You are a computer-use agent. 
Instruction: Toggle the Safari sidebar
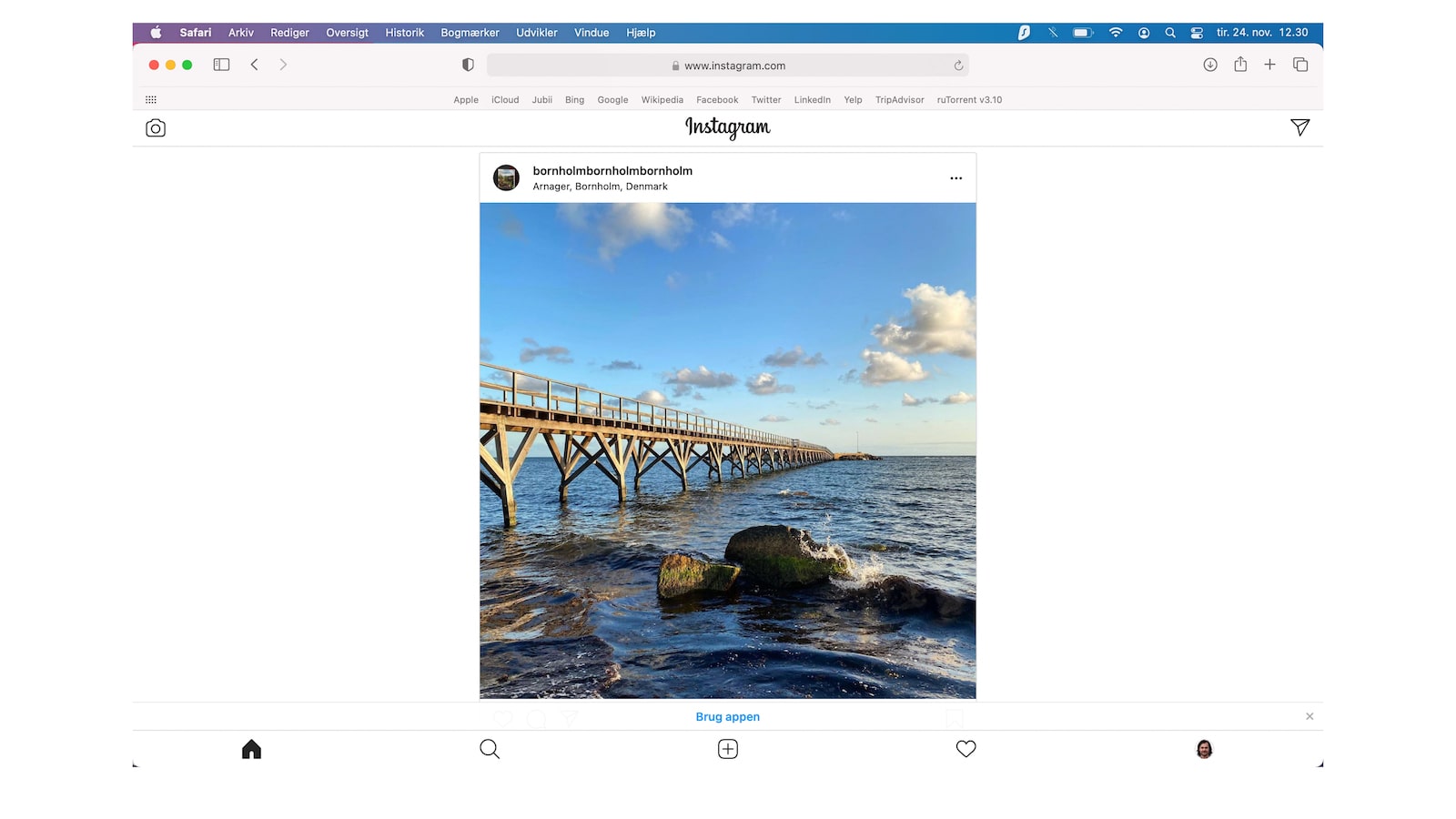tap(221, 65)
